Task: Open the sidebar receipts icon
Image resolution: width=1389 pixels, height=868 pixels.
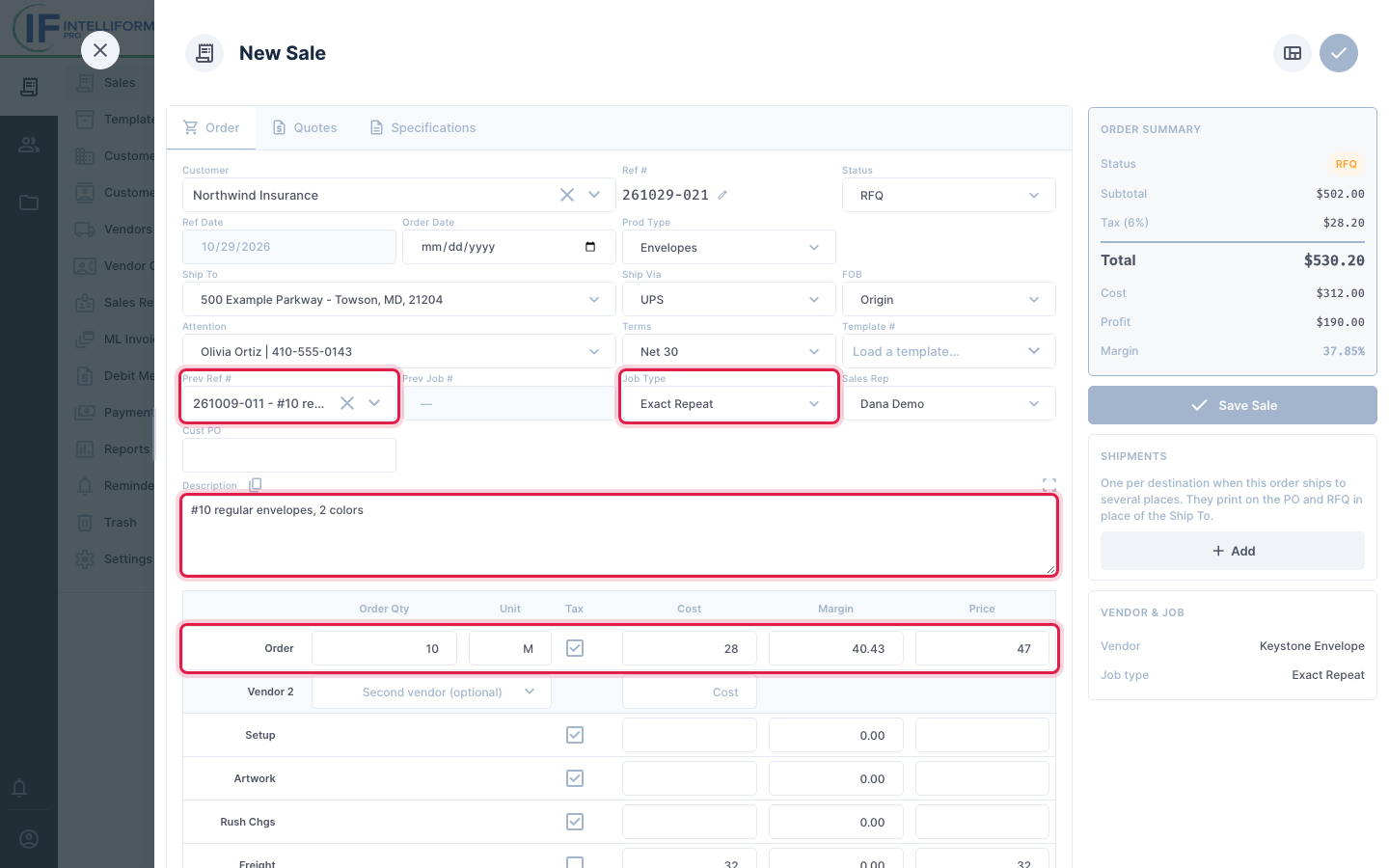Action: pyautogui.click(x=29, y=87)
